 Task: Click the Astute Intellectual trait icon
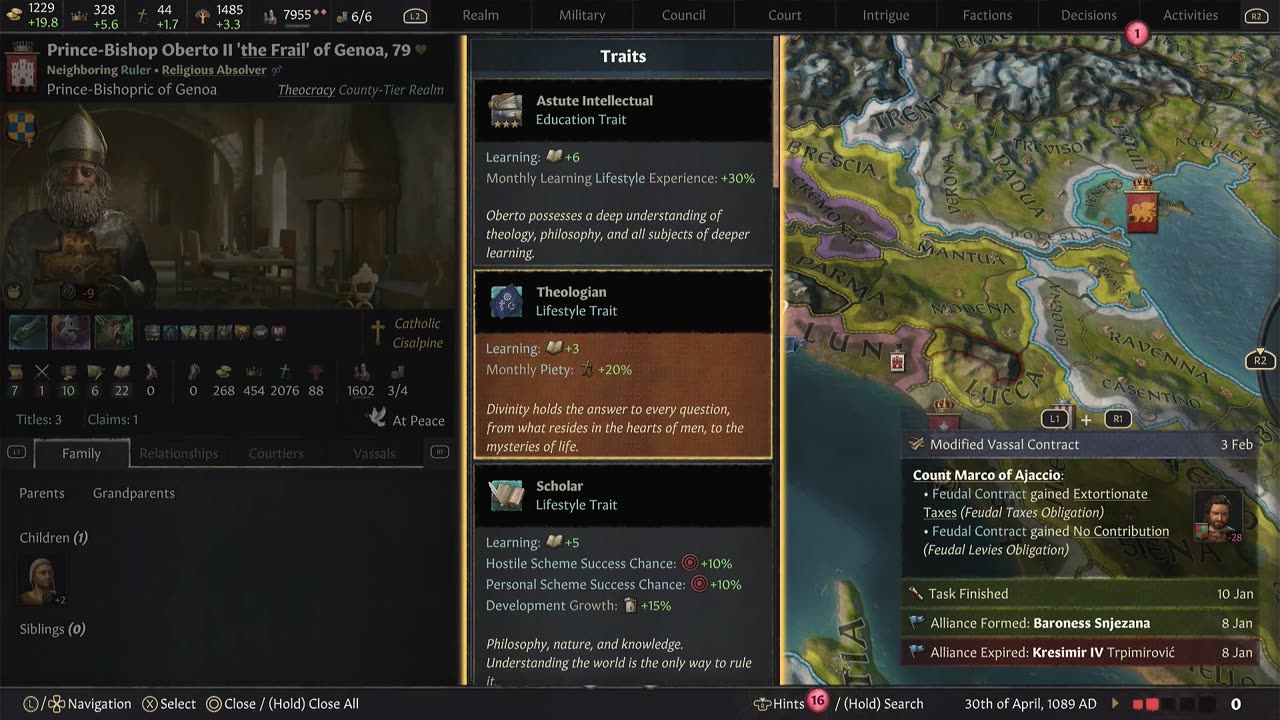(506, 110)
